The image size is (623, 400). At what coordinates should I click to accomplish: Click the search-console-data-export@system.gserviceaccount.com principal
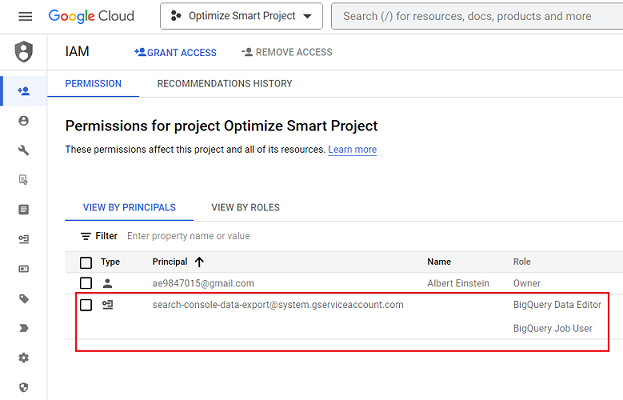(278, 305)
